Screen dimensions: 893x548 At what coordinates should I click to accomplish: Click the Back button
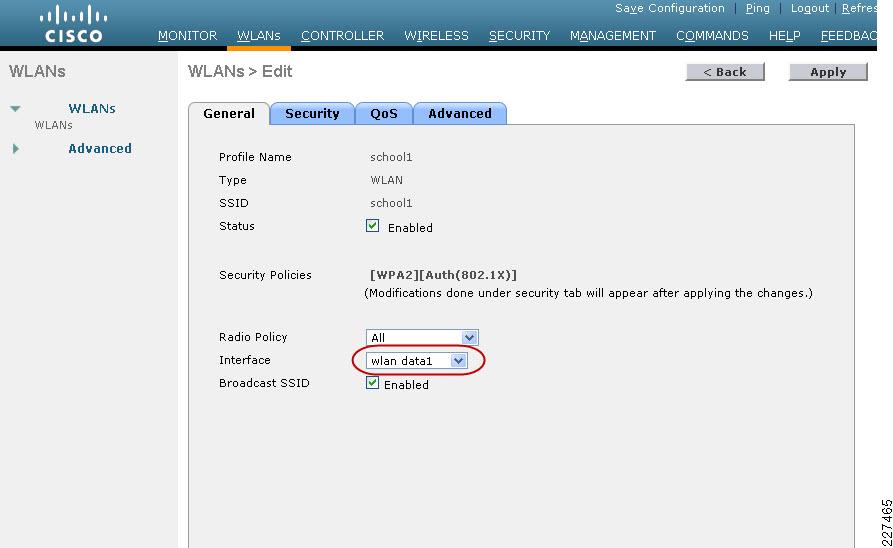click(725, 72)
